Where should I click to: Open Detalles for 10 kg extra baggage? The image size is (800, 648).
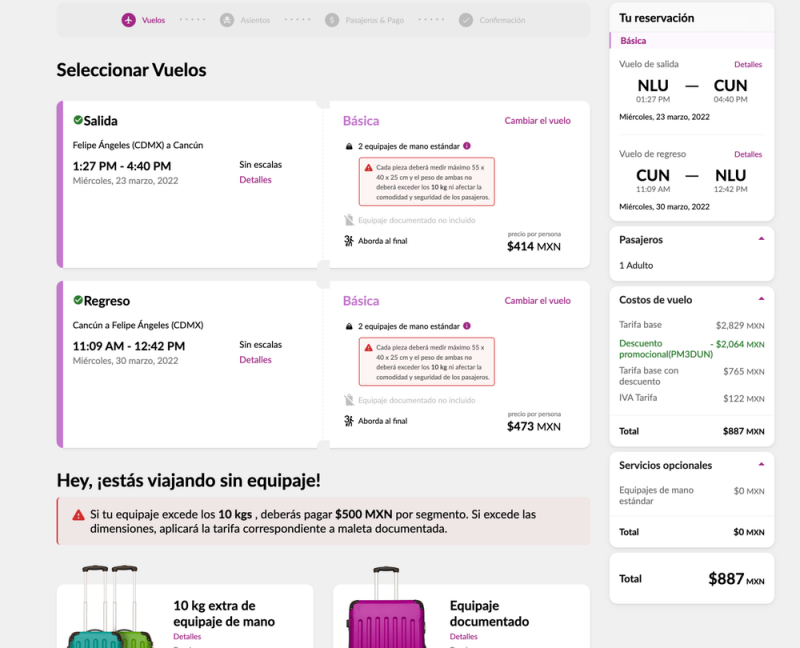coord(187,636)
